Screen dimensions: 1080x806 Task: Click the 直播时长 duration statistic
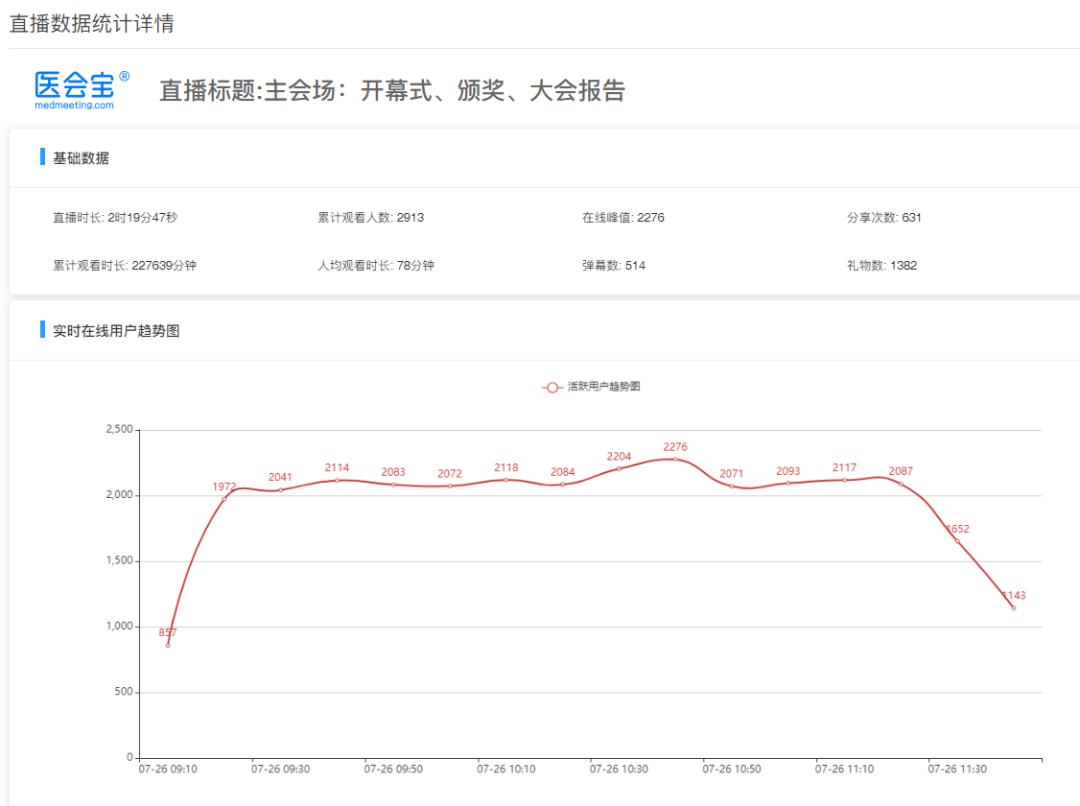(114, 217)
